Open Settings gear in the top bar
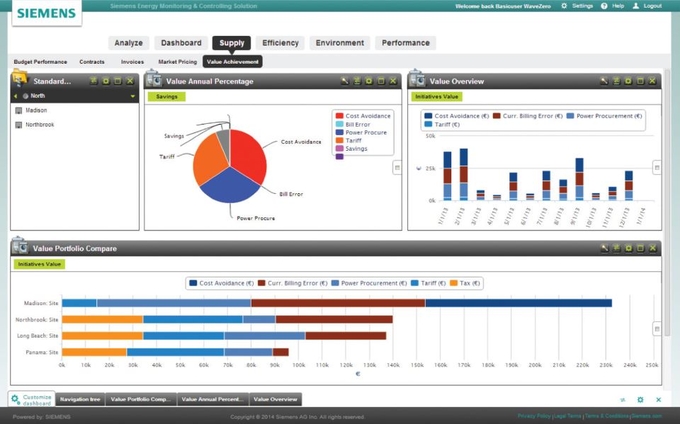This screenshot has width=680, height=424. click(564, 6)
